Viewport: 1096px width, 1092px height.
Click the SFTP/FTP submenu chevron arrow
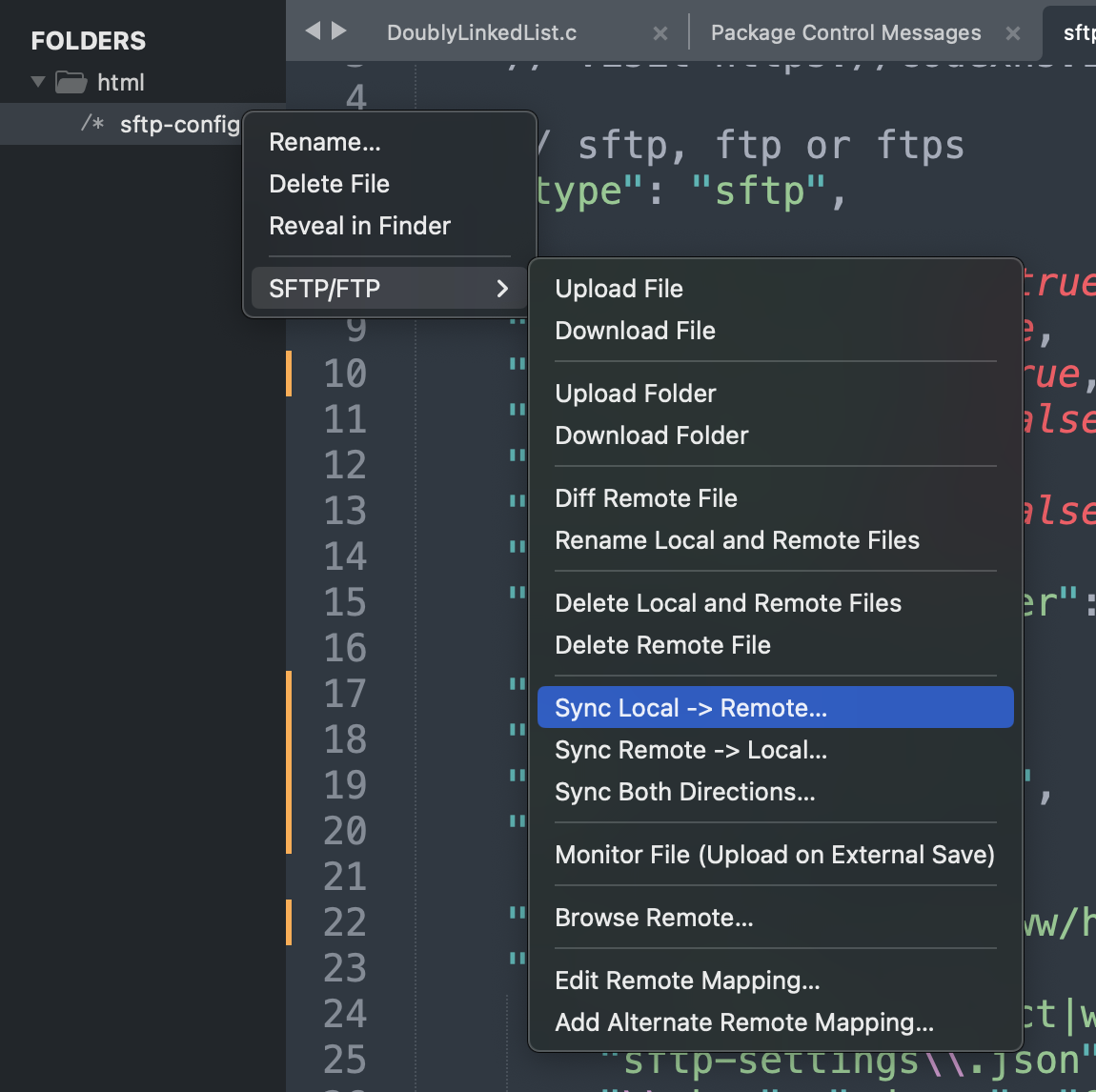pyautogui.click(x=502, y=289)
